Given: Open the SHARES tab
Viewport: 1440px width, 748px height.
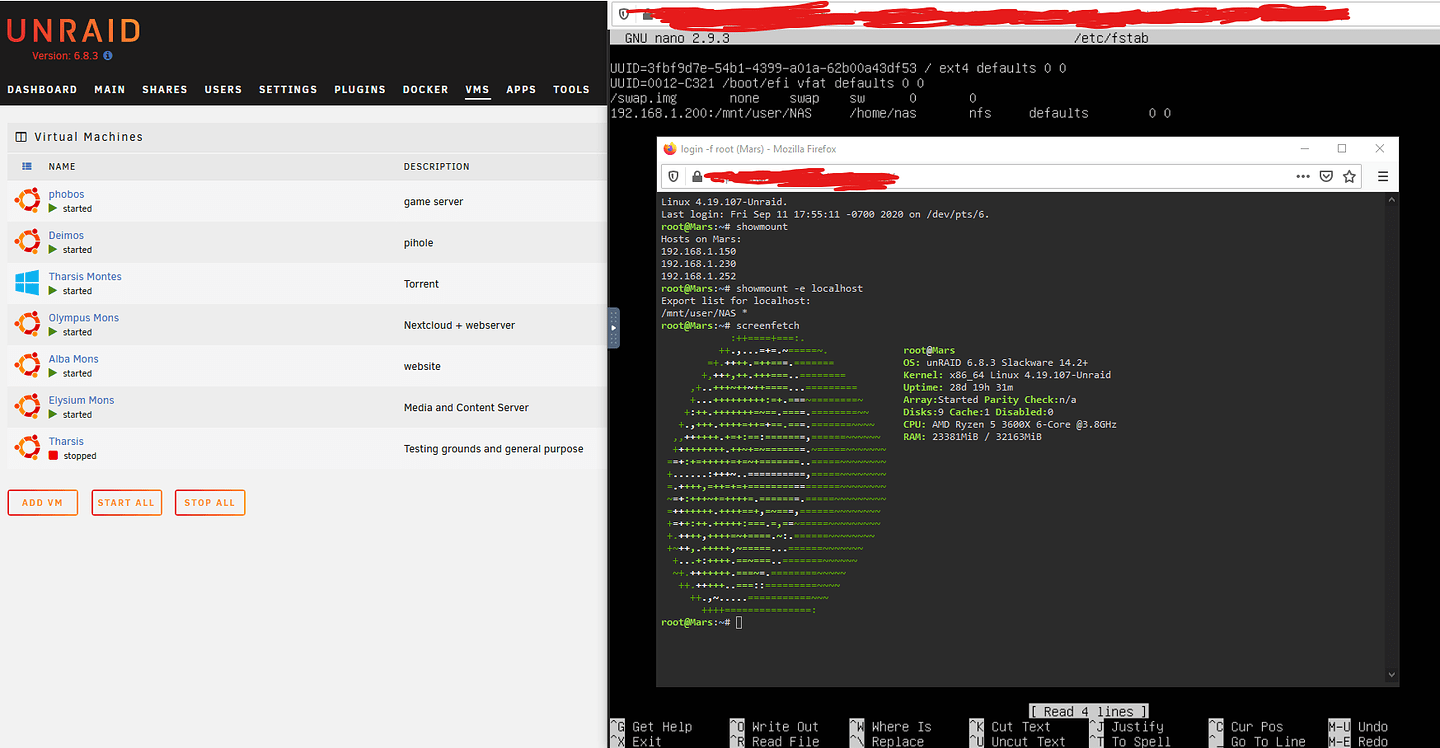Looking at the screenshot, I should [x=165, y=89].
